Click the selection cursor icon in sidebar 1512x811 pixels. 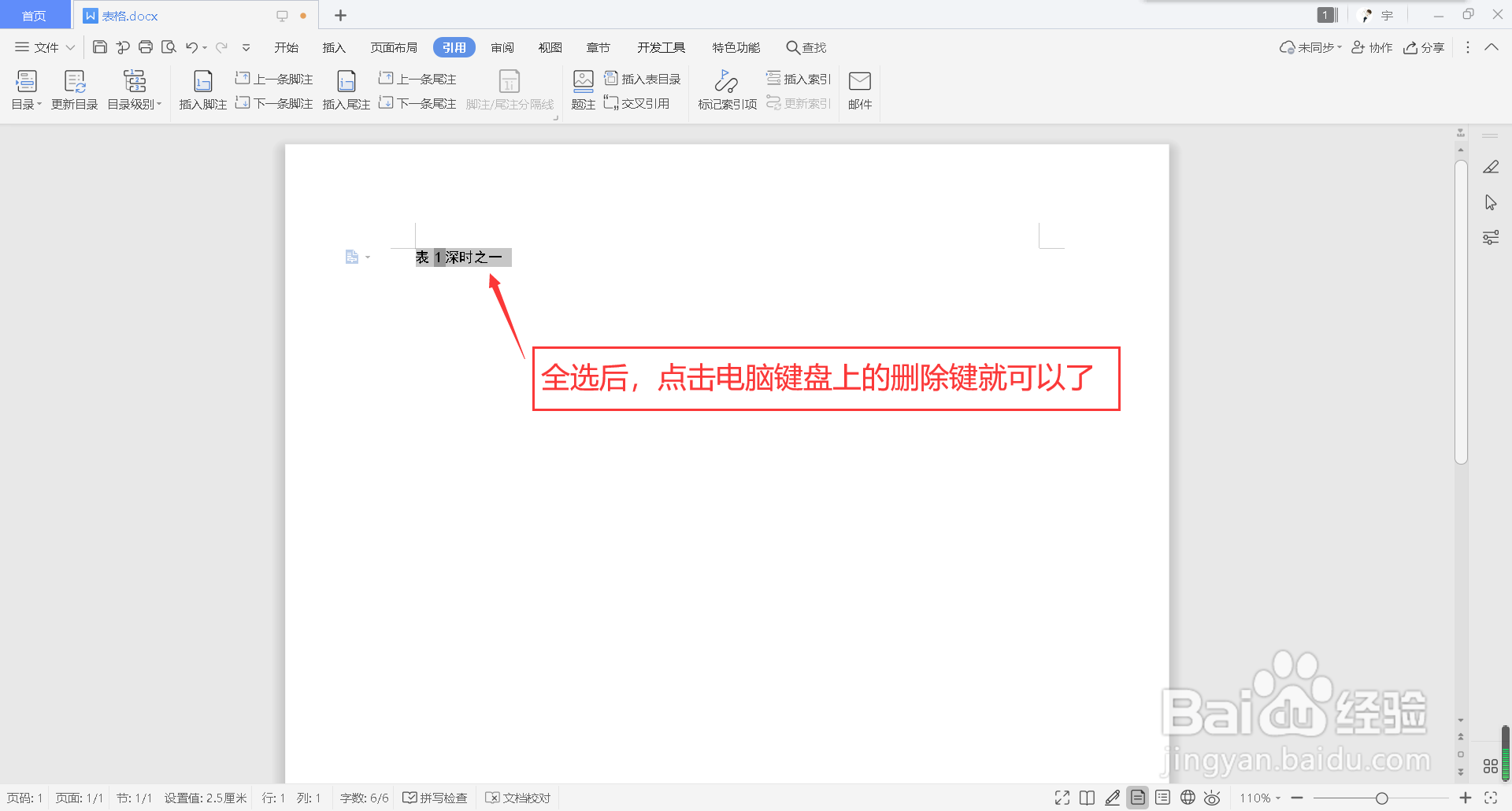[x=1491, y=202]
